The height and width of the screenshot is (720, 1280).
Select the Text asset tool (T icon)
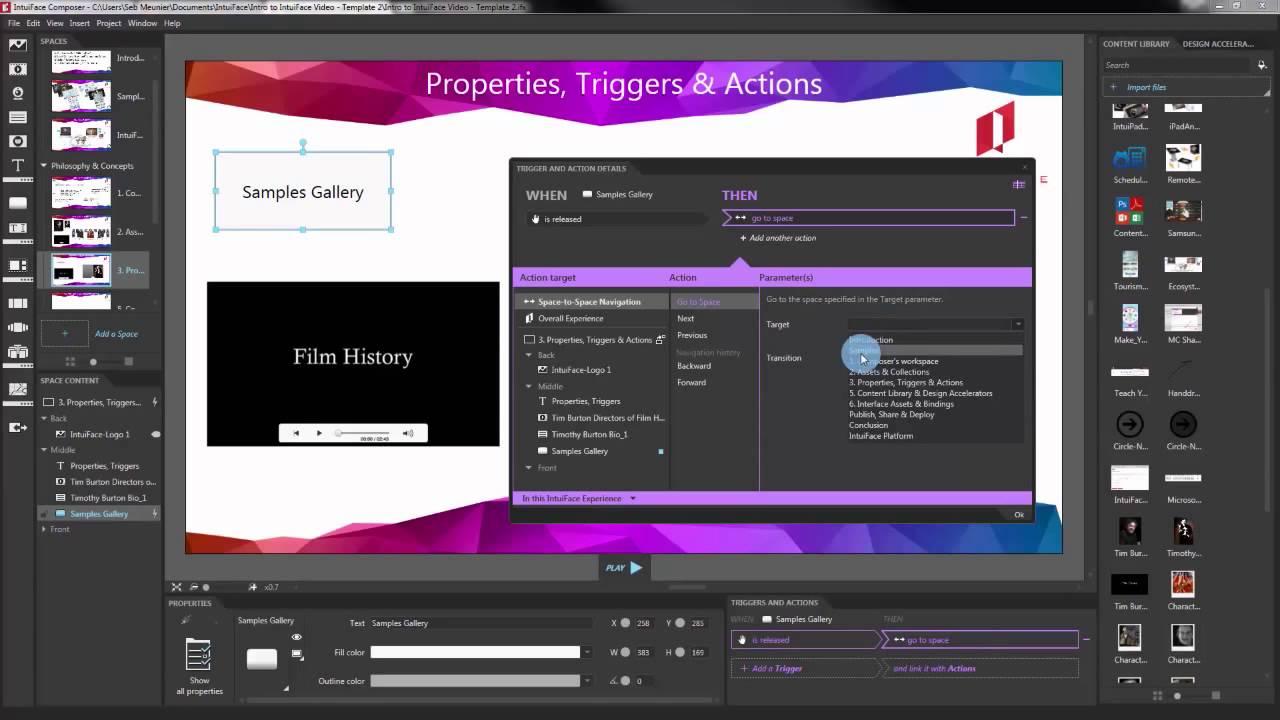pos(17,165)
